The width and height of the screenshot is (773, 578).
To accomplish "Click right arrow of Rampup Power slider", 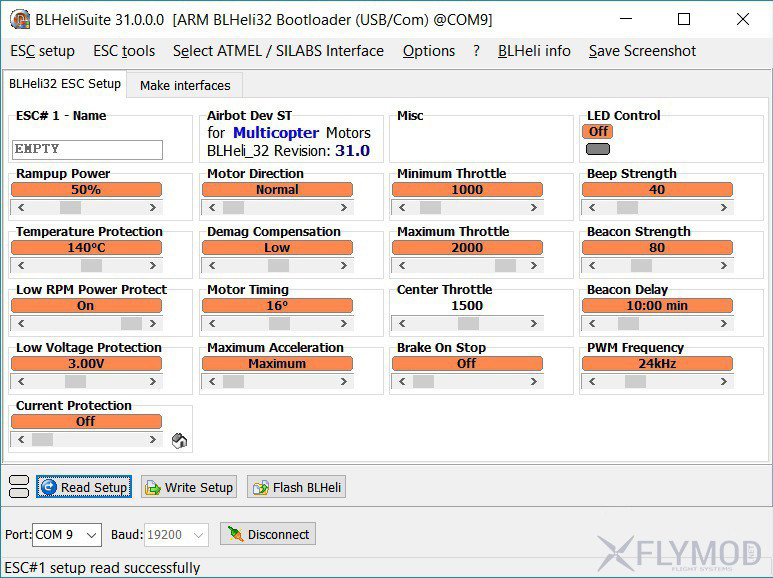I will 153,208.
